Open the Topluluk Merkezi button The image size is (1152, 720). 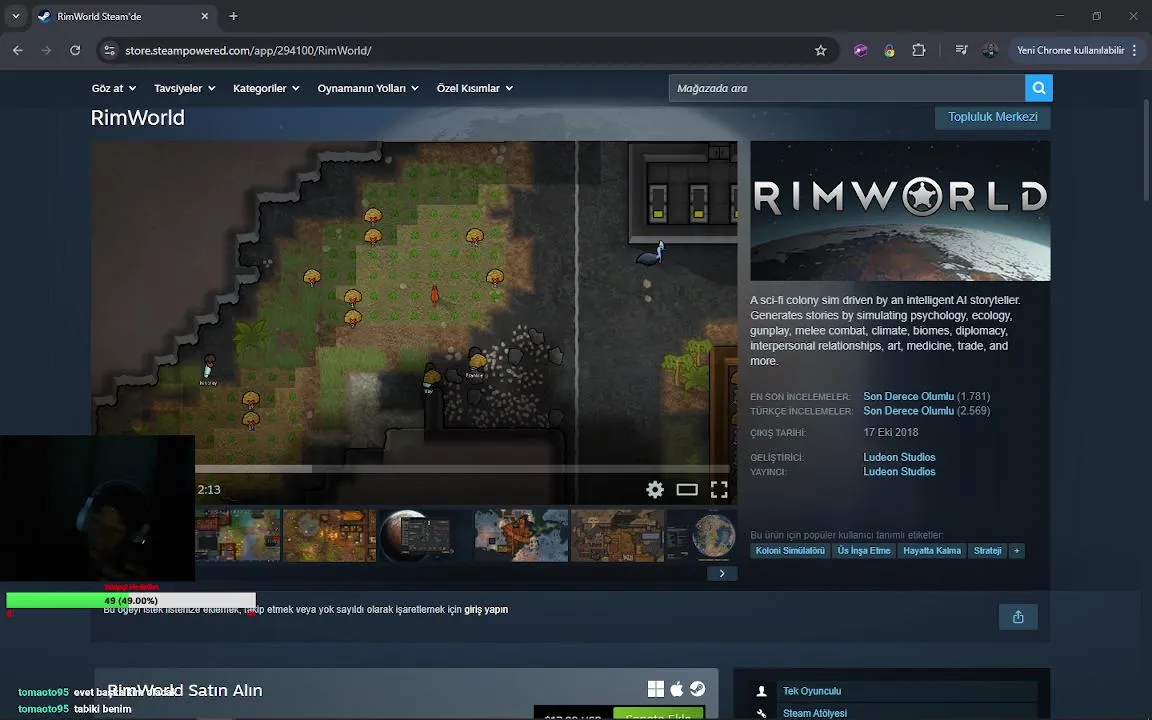click(x=993, y=117)
